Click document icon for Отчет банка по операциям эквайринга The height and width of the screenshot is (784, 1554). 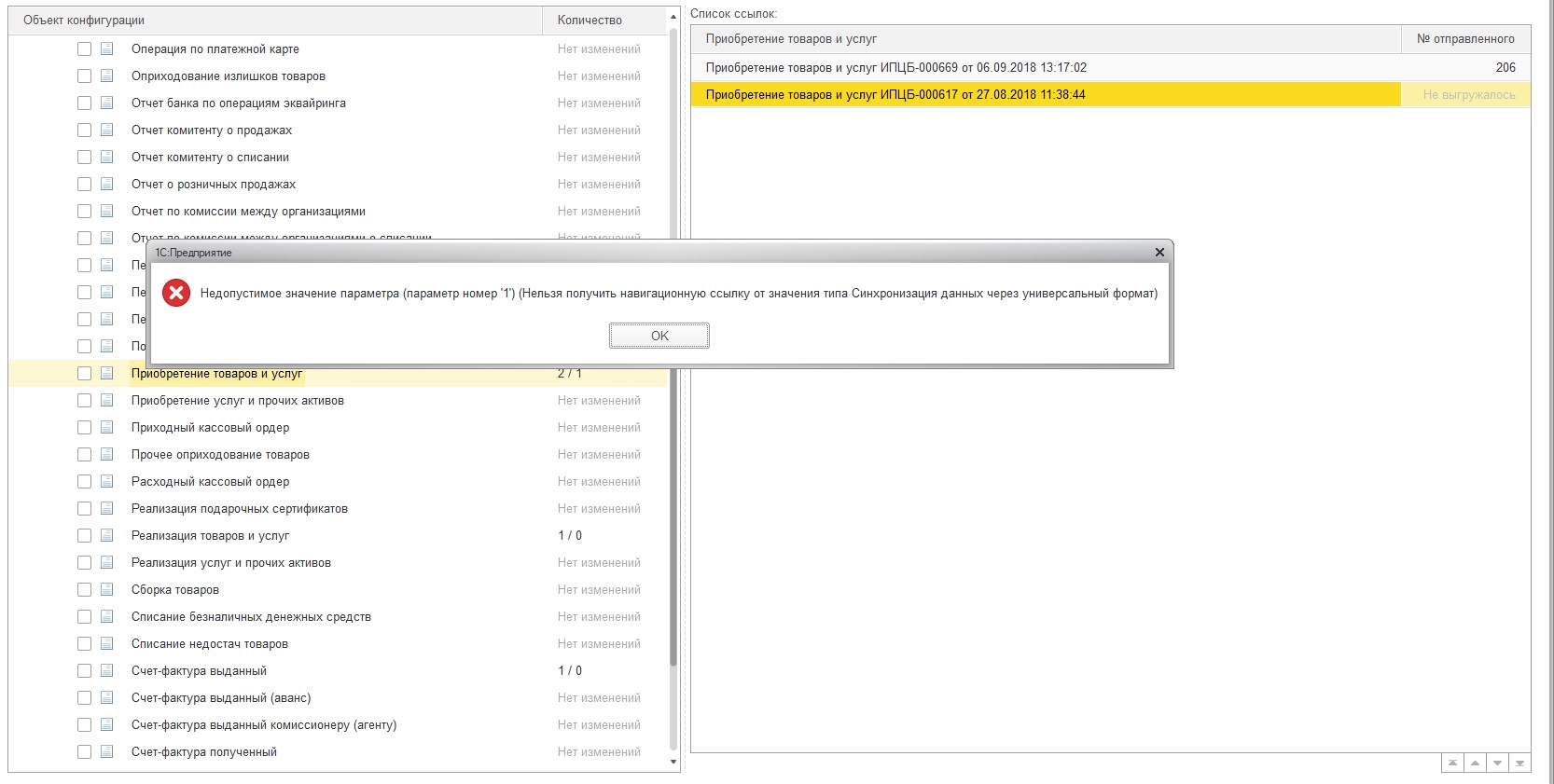click(107, 103)
